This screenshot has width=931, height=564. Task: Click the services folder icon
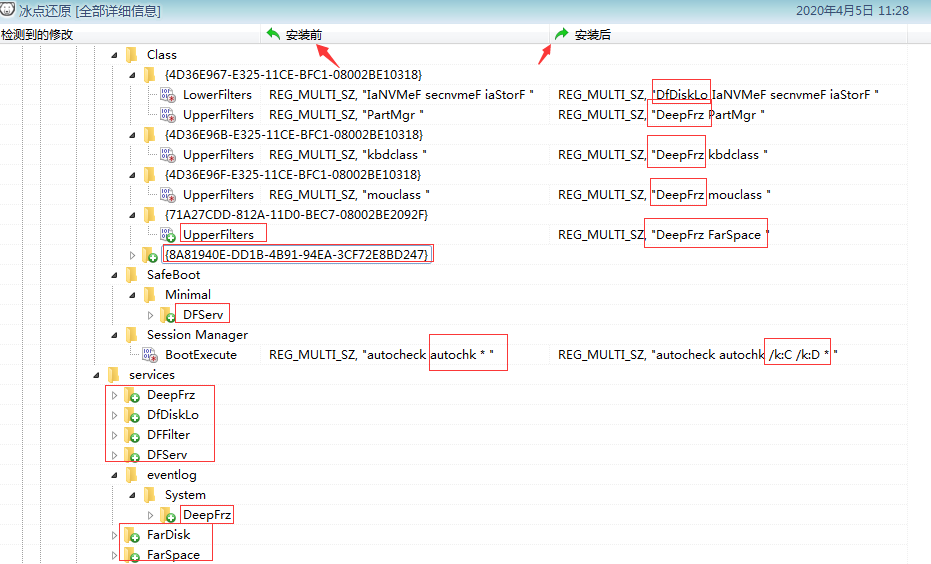click(x=114, y=375)
